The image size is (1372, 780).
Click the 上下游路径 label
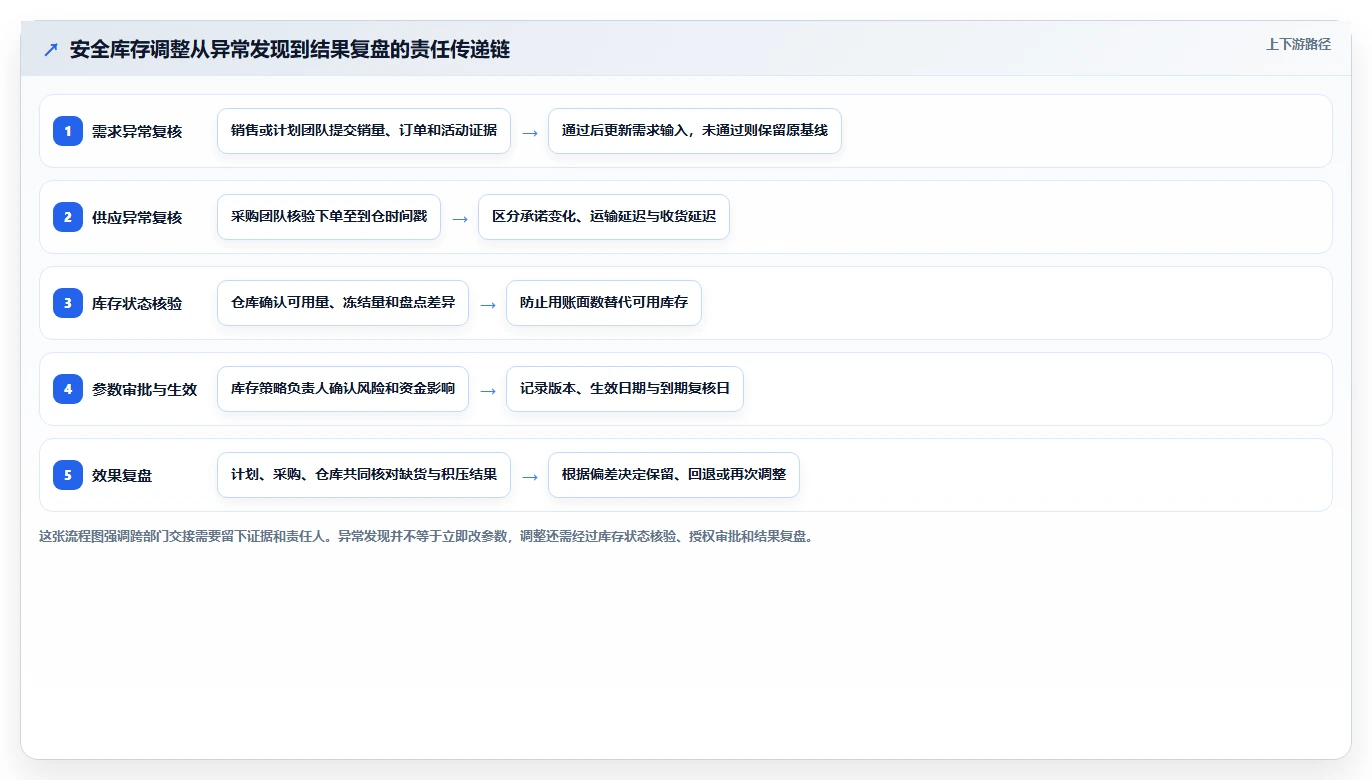[1298, 44]
